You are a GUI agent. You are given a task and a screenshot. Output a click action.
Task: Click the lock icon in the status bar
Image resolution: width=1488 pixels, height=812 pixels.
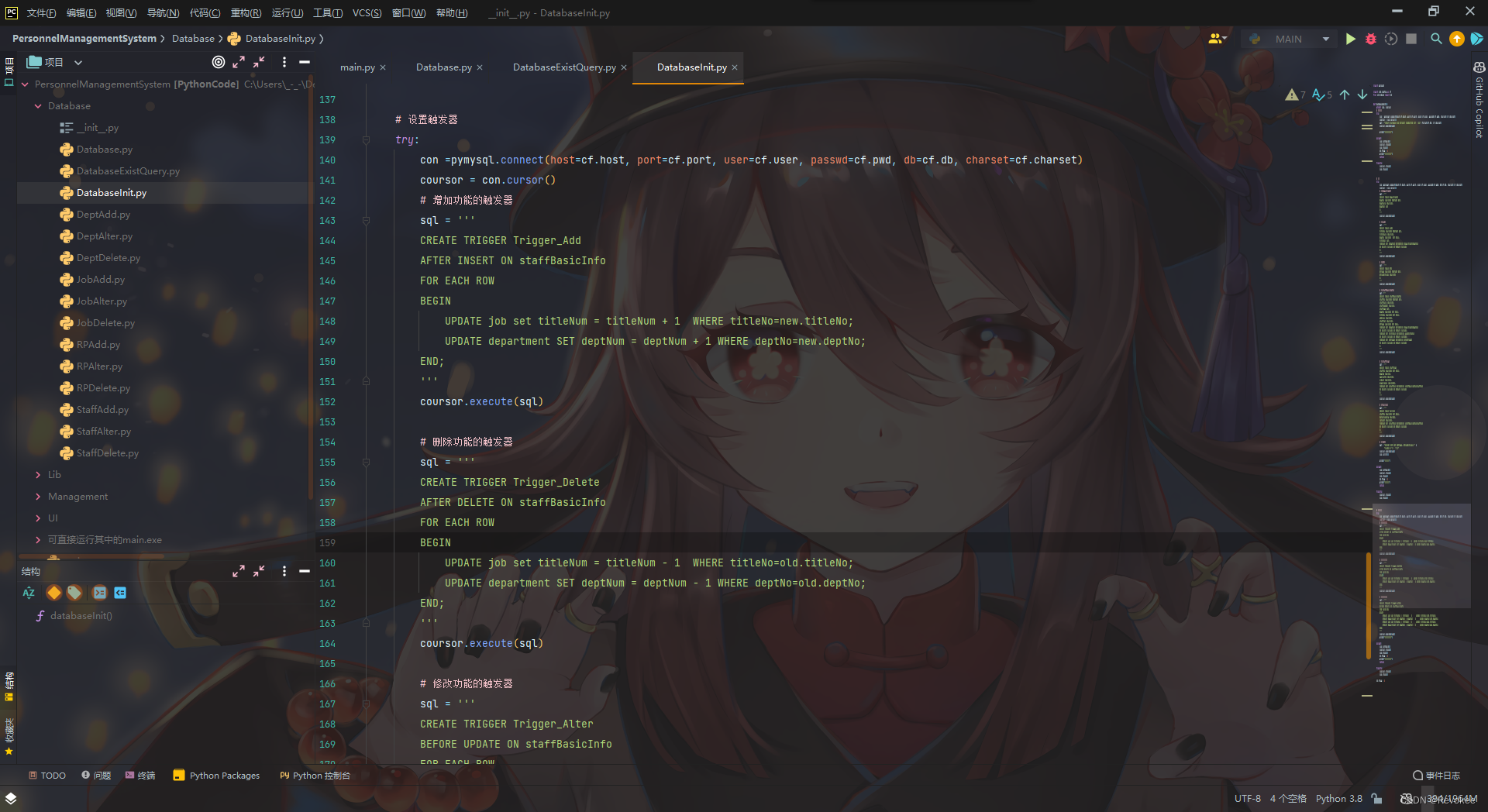(1376, 798)
